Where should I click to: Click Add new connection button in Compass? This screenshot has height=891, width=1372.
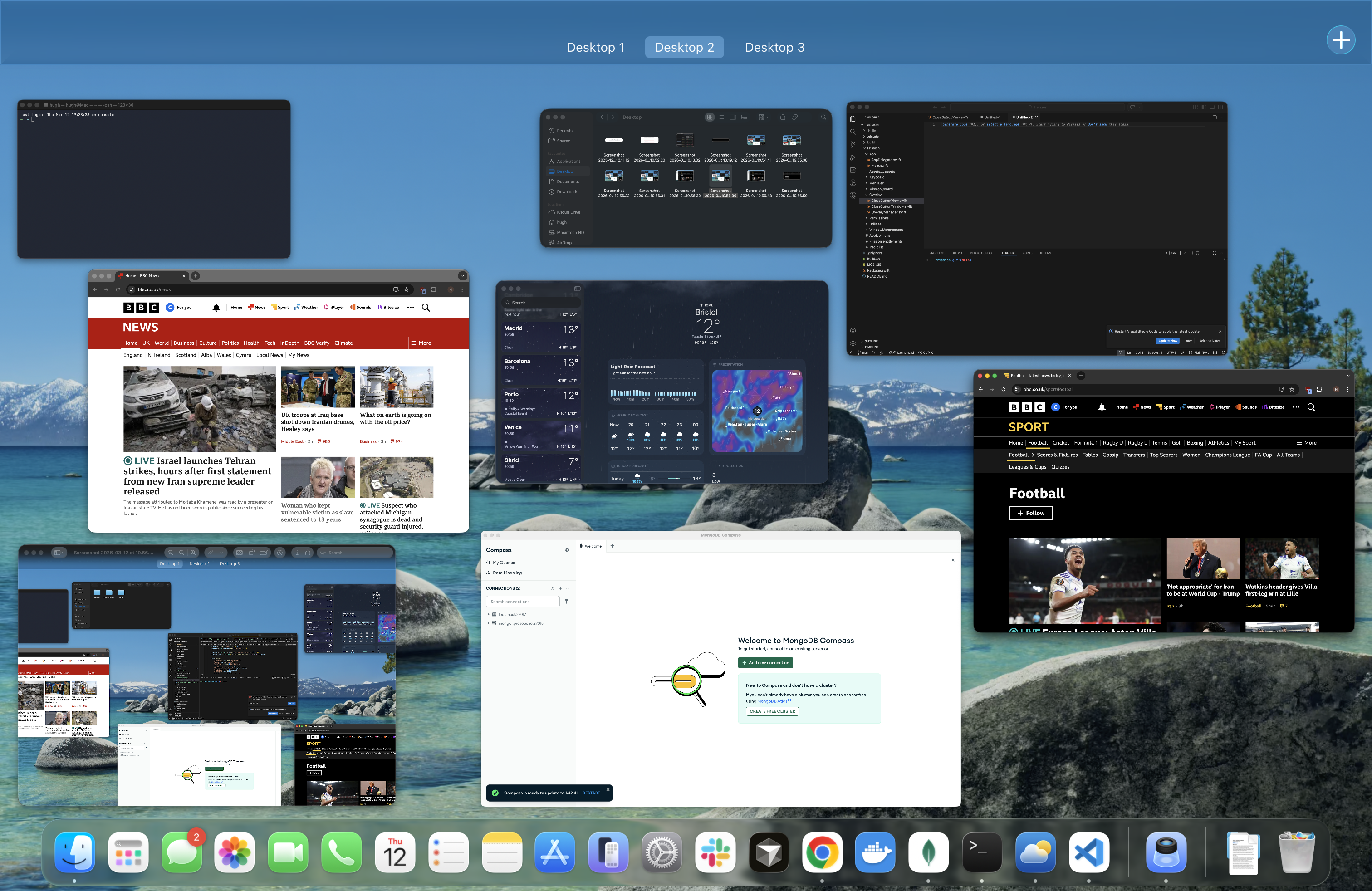tap(765, 663)
